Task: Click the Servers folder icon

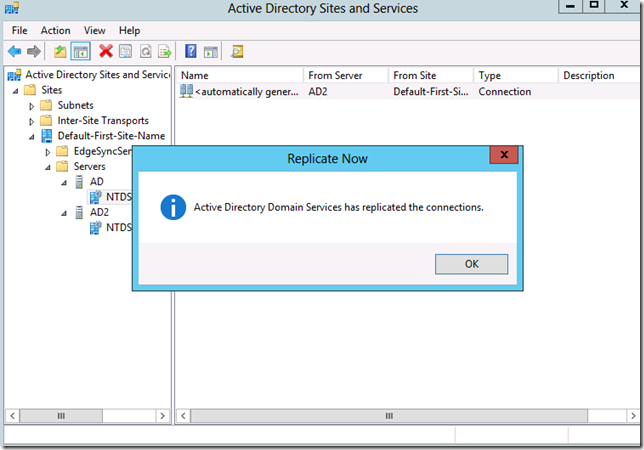Action: point(62,166)
